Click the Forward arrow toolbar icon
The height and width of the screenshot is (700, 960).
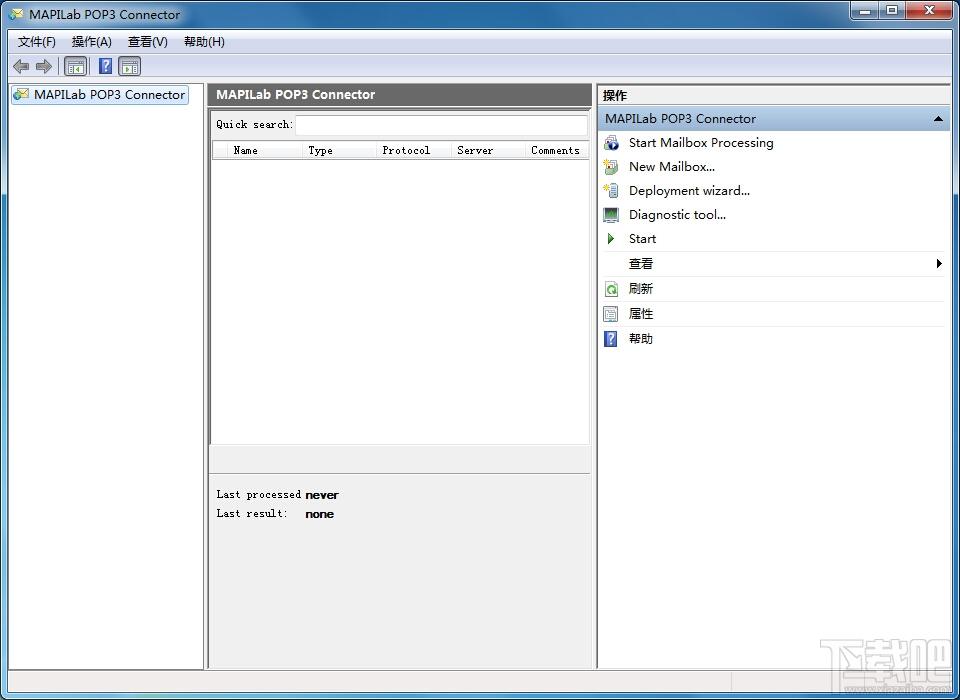click(x=43, y=66)
